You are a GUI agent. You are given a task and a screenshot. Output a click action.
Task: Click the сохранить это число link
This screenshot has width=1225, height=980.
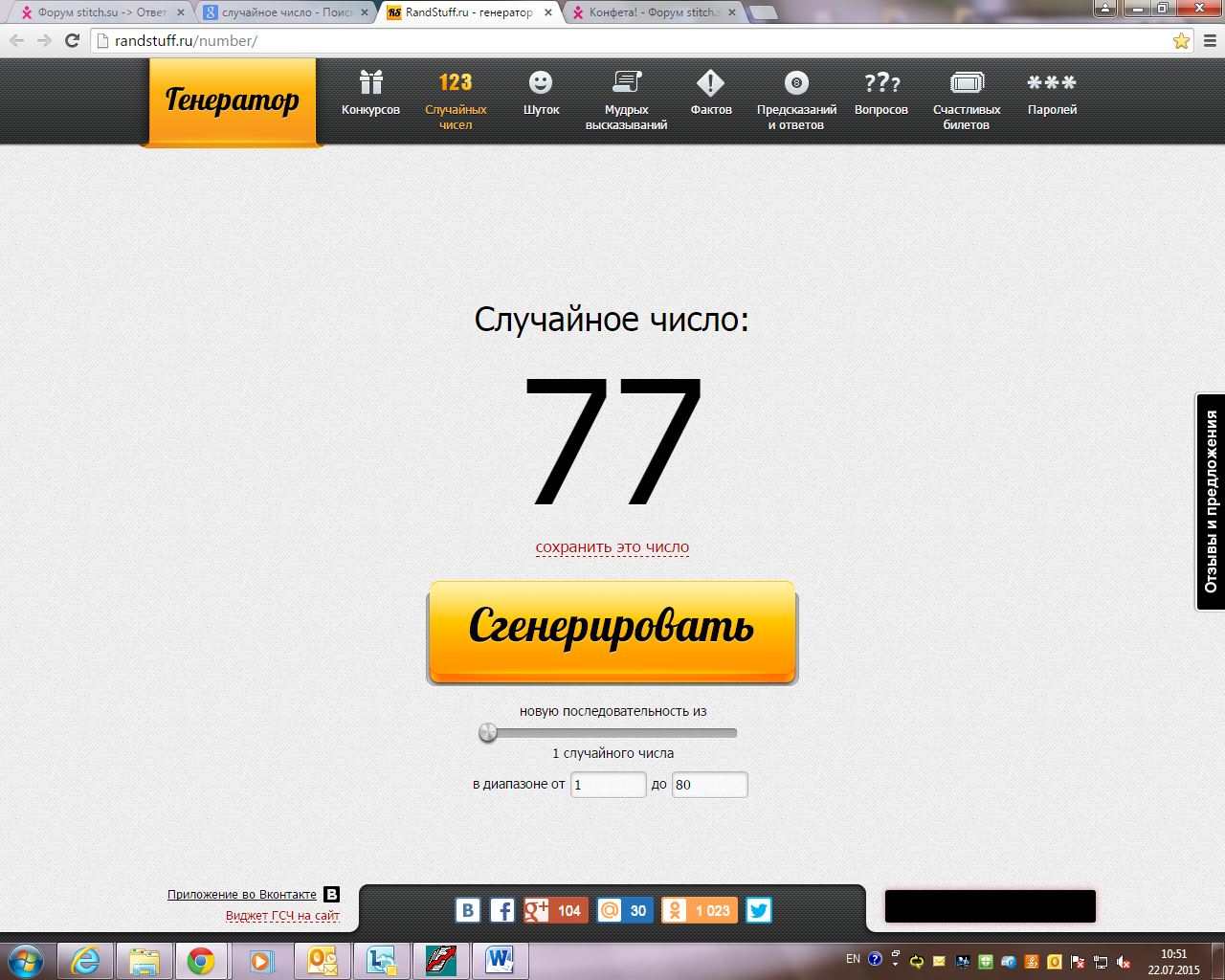click(612, 547)
